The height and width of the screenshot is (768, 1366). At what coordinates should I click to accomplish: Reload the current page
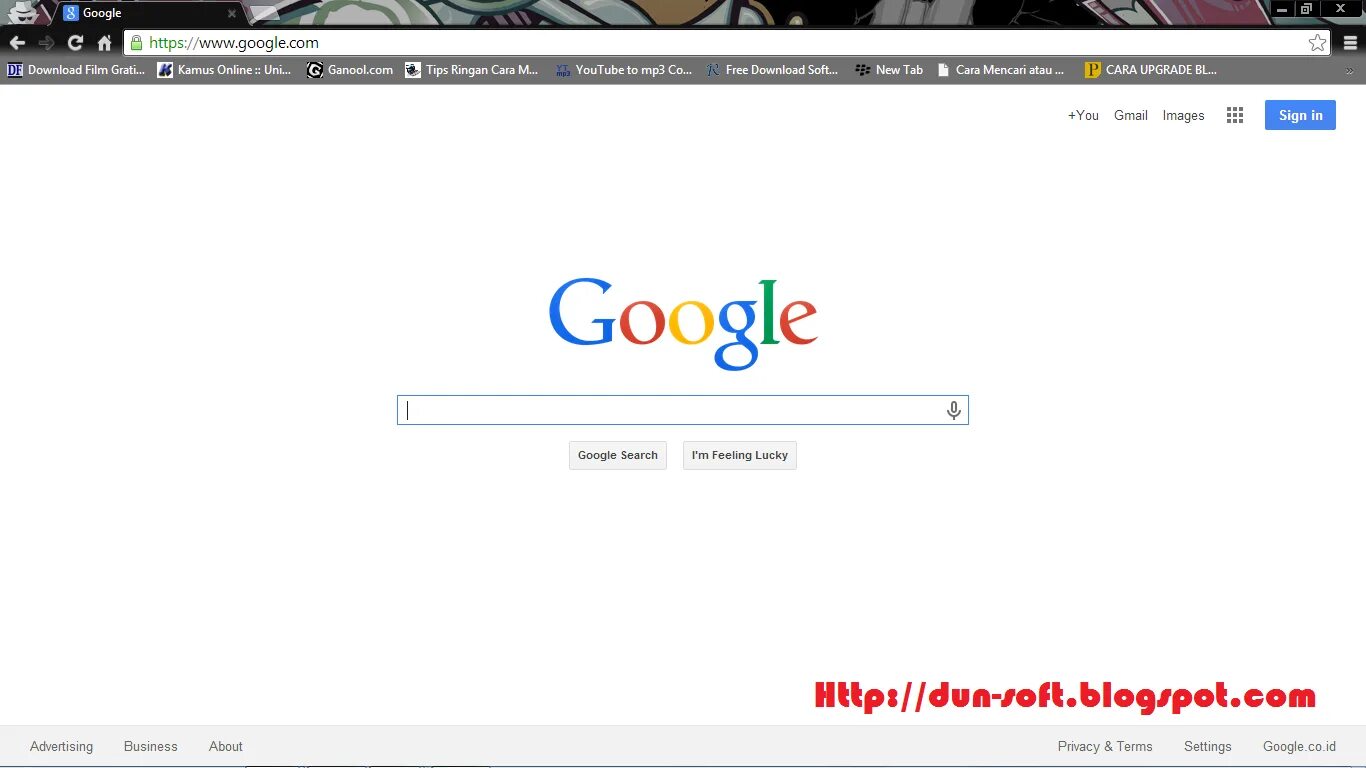[x=75, y=43]
